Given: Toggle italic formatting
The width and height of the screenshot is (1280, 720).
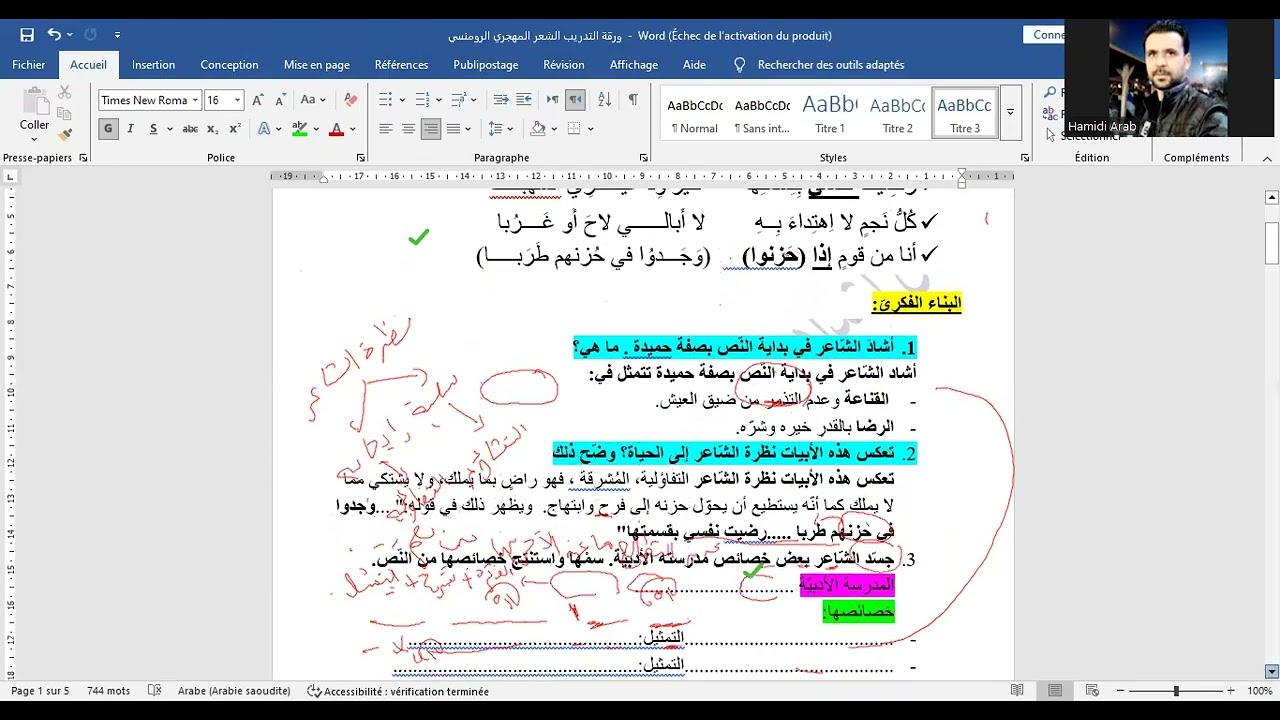Looking at the screenshot, I should pos(130,129).
